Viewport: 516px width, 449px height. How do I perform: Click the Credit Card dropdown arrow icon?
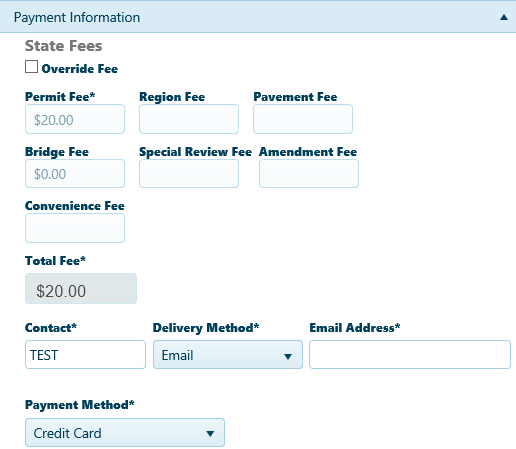point(210,434)
